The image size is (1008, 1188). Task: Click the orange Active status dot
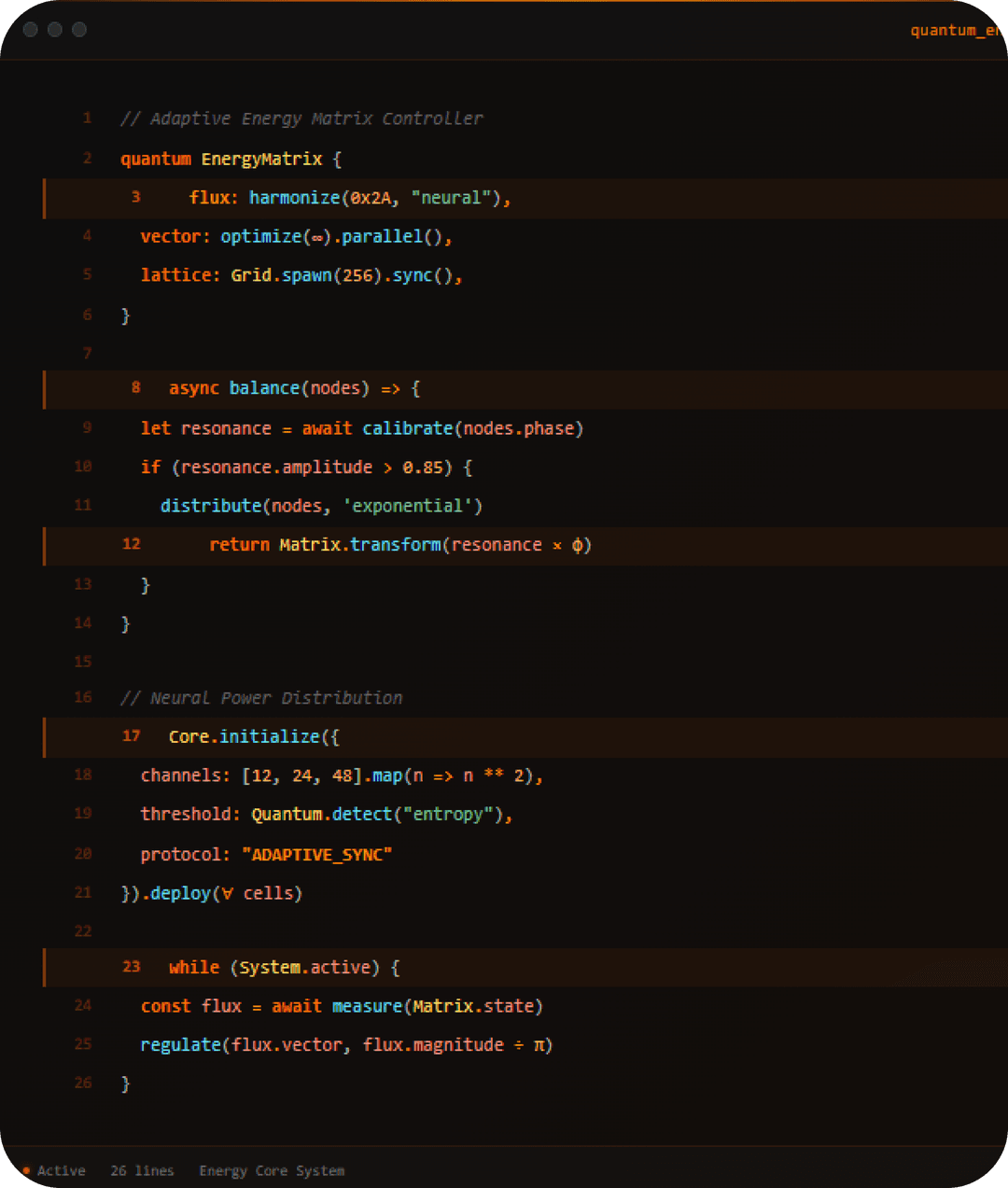[x=26, y=1170]
